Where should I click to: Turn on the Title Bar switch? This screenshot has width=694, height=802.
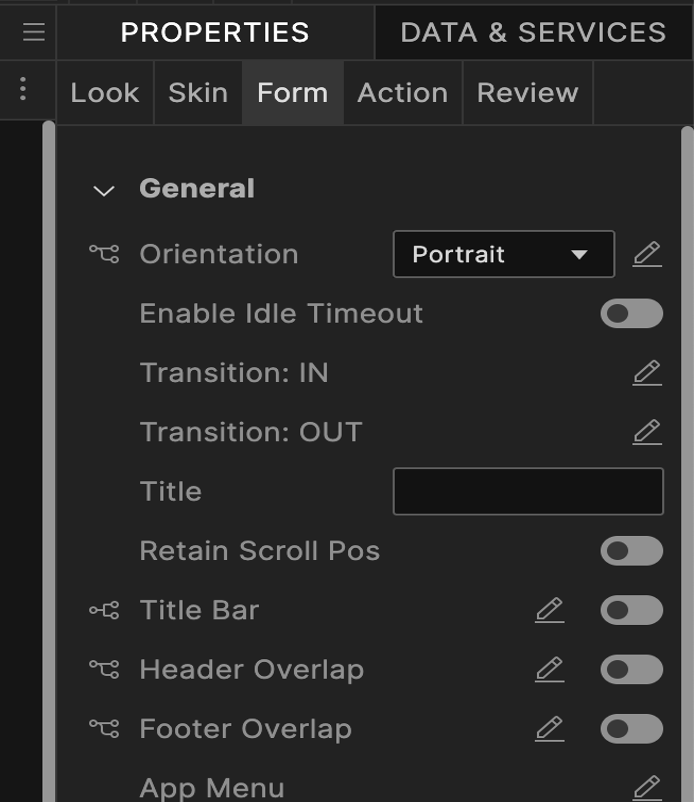pos(631,610)
